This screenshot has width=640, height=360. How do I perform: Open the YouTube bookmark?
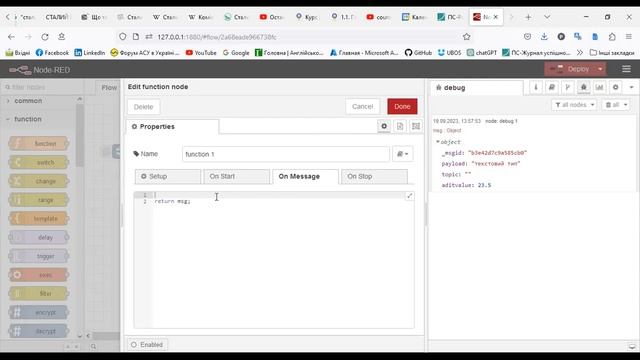201,53
